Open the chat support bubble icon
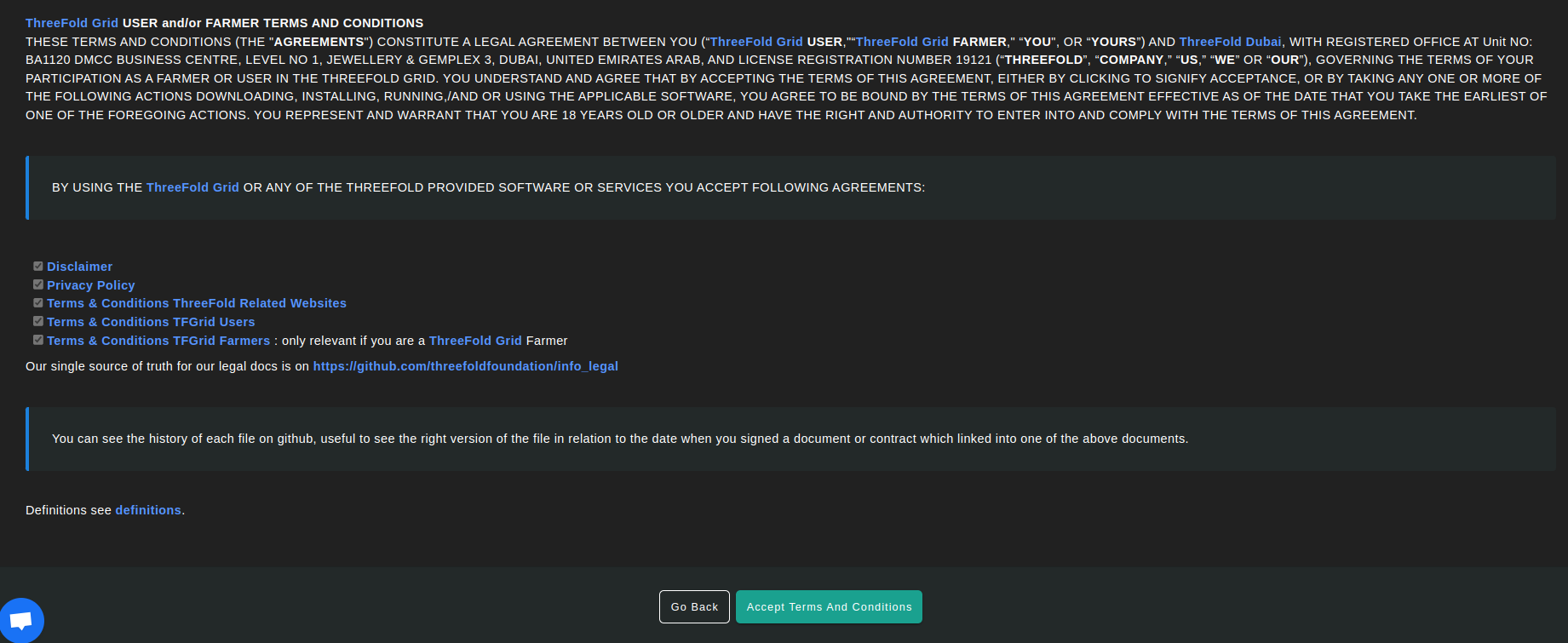The image size is (1568, 643). tap(21, 620)
